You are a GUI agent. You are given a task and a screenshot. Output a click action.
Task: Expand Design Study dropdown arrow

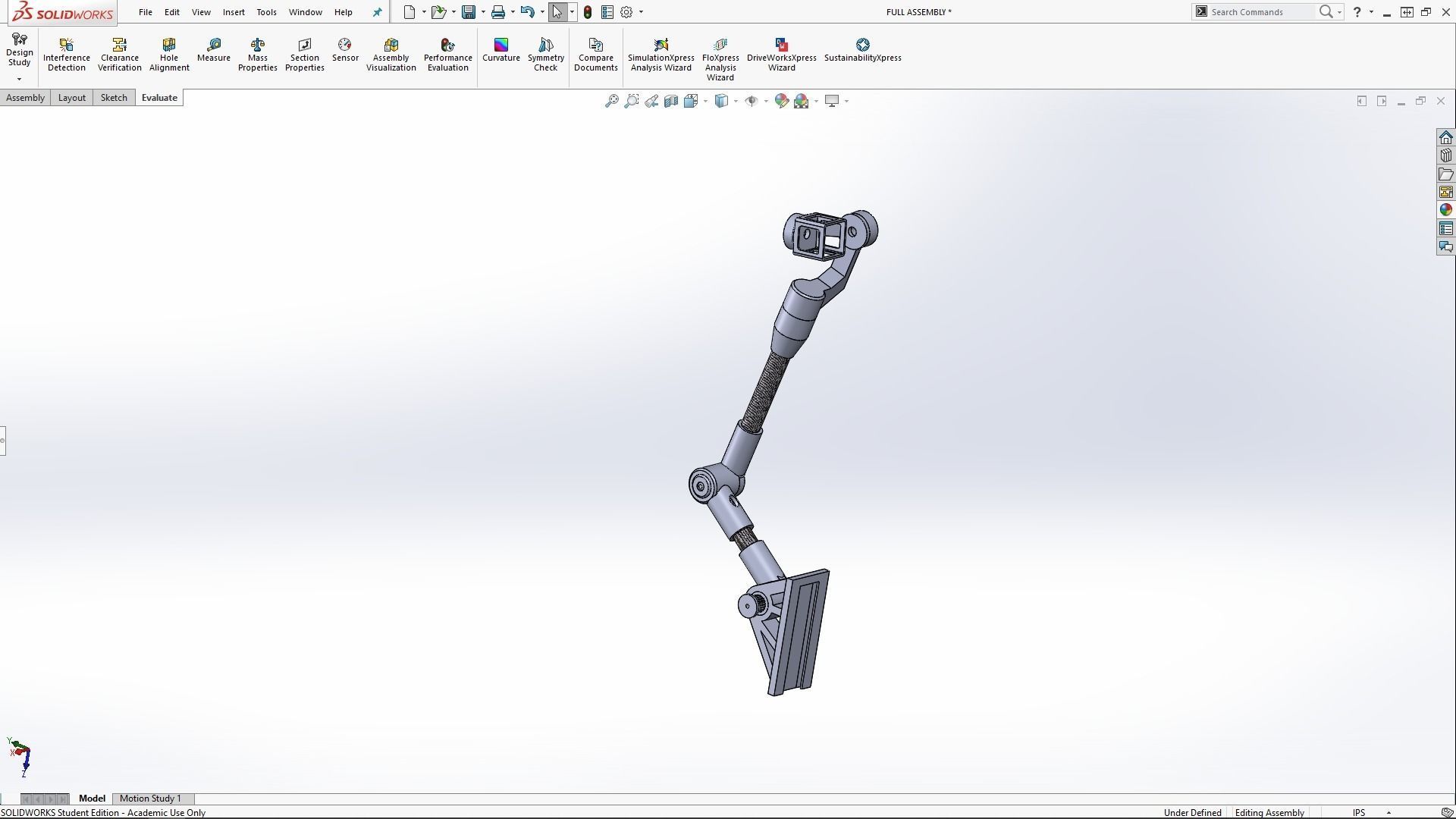click(x=19, y=79)
